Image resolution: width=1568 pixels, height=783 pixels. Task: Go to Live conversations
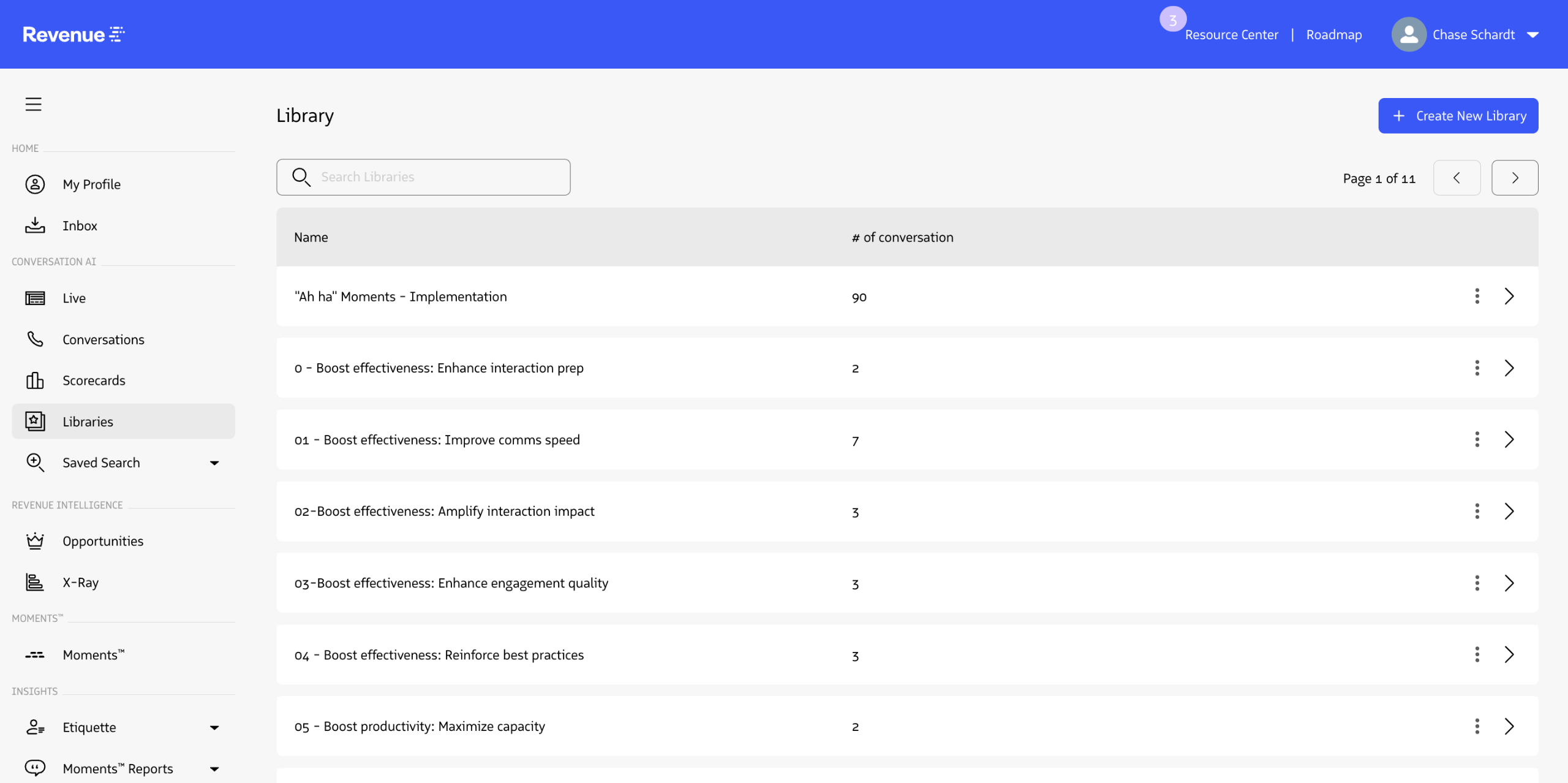tap(73, 298)
